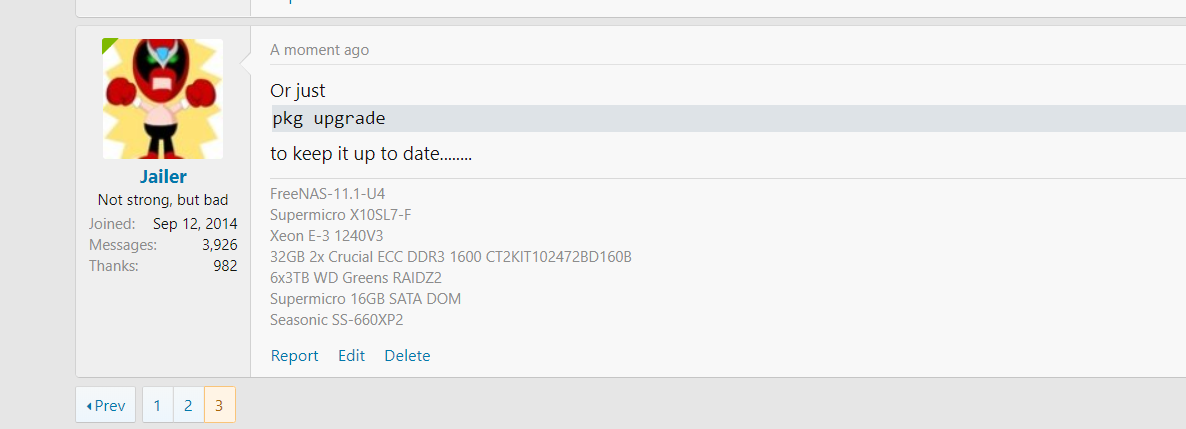
Task: Report this post
Action: click(x=294, y=356)
